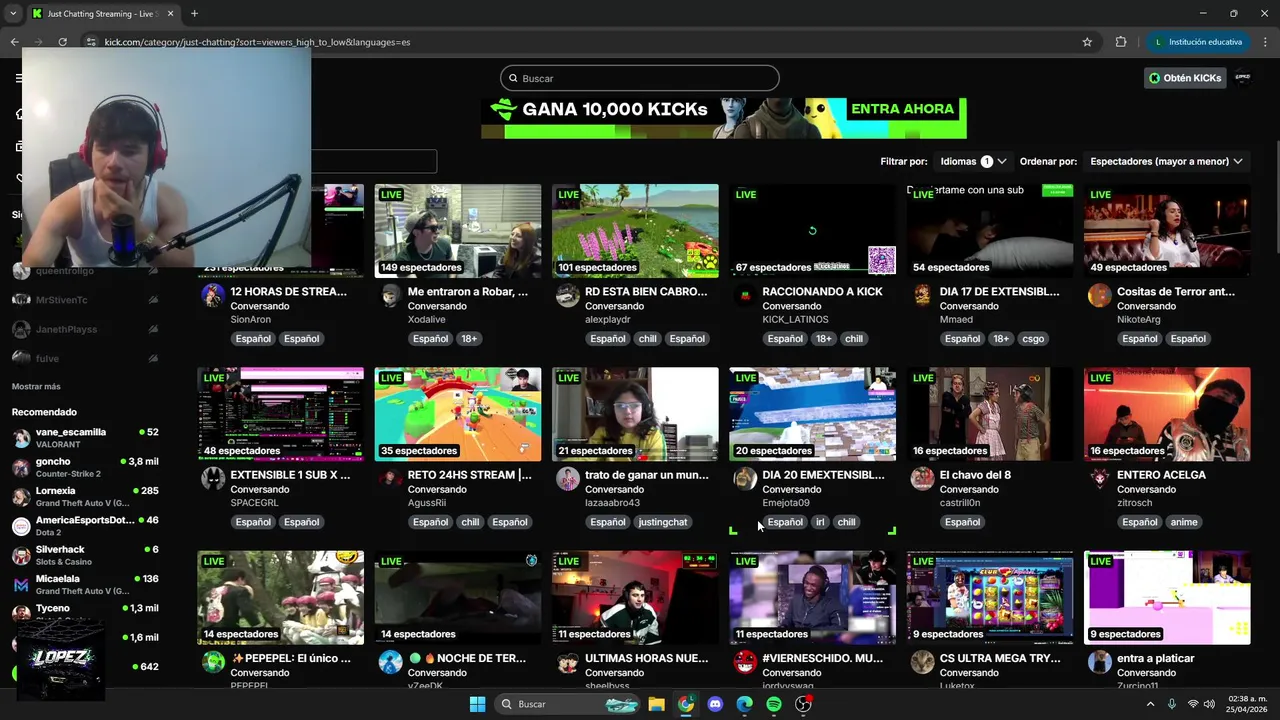Viewport: 1280px width, 720px height.
Task: Click the Windows Start button
Action: (x=477, y=704)
